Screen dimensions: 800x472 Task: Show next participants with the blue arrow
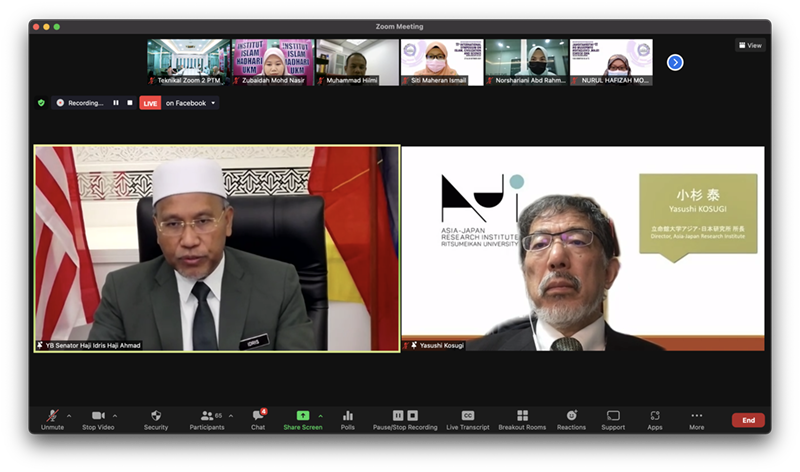pos(675,62)
